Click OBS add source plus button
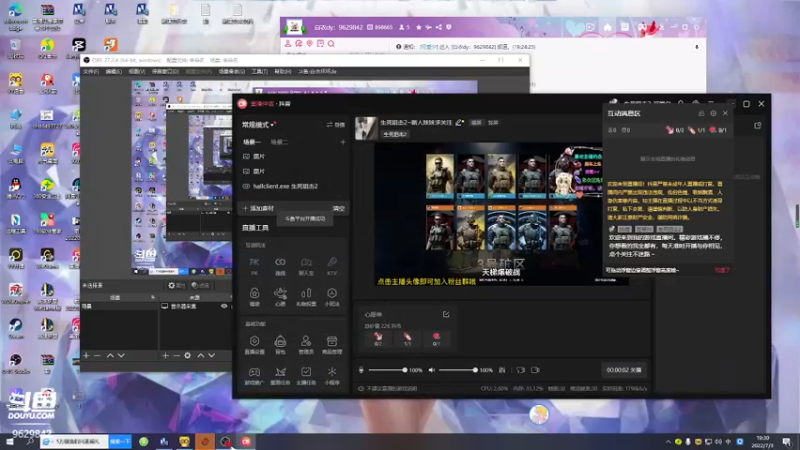 pyautogui.click(x=165, y=355)
